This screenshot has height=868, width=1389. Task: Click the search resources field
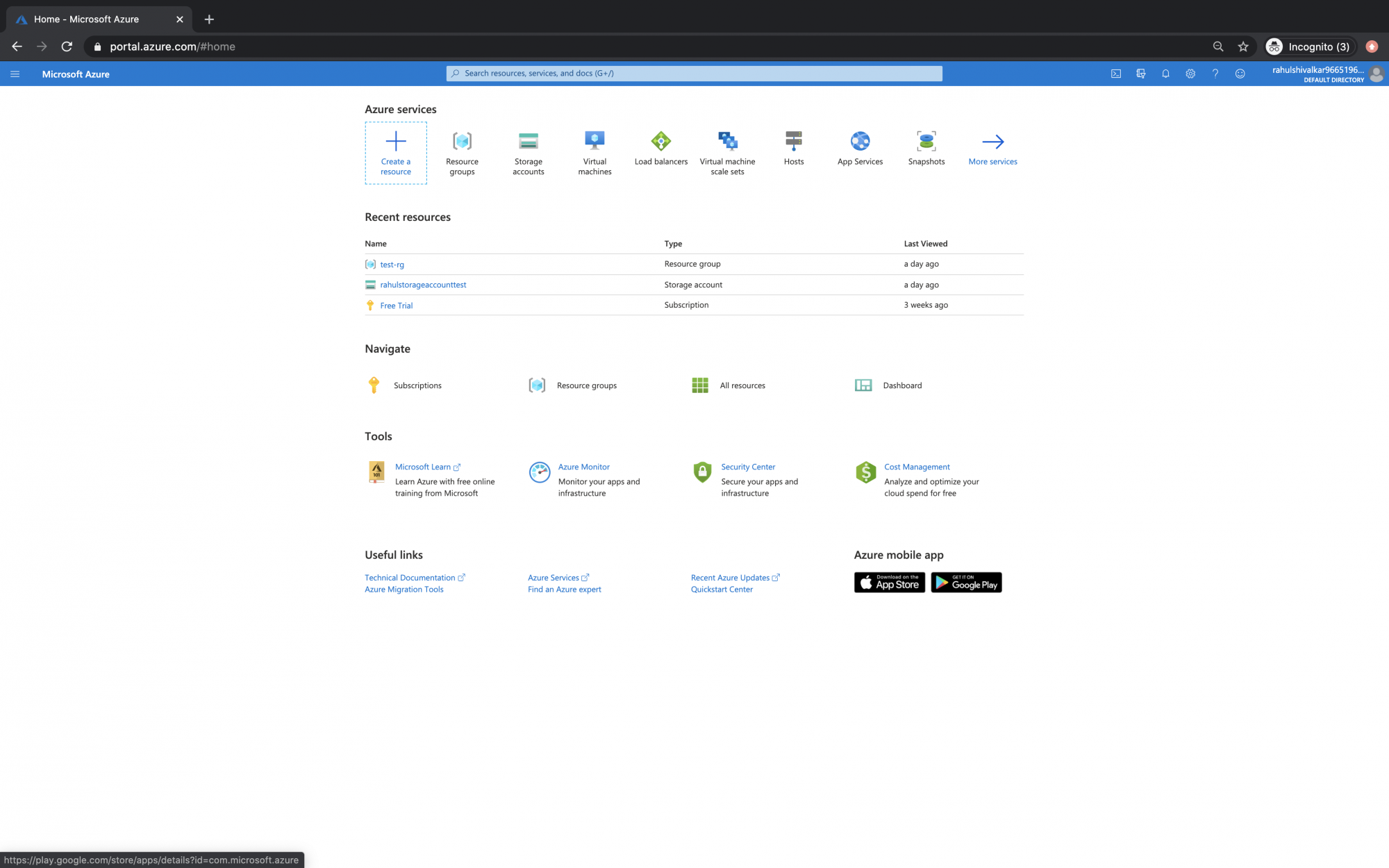point(694,73)
